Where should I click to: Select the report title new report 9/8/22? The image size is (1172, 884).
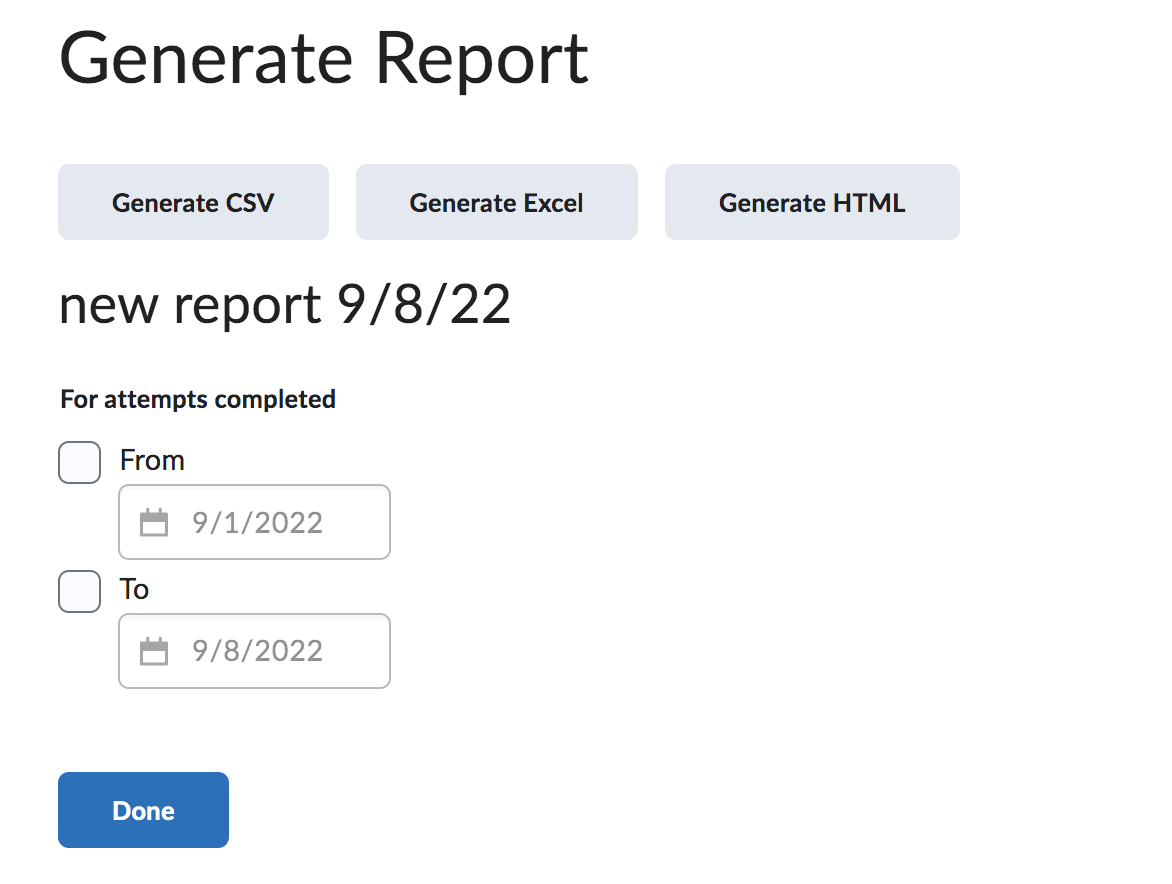click(285, 305)
